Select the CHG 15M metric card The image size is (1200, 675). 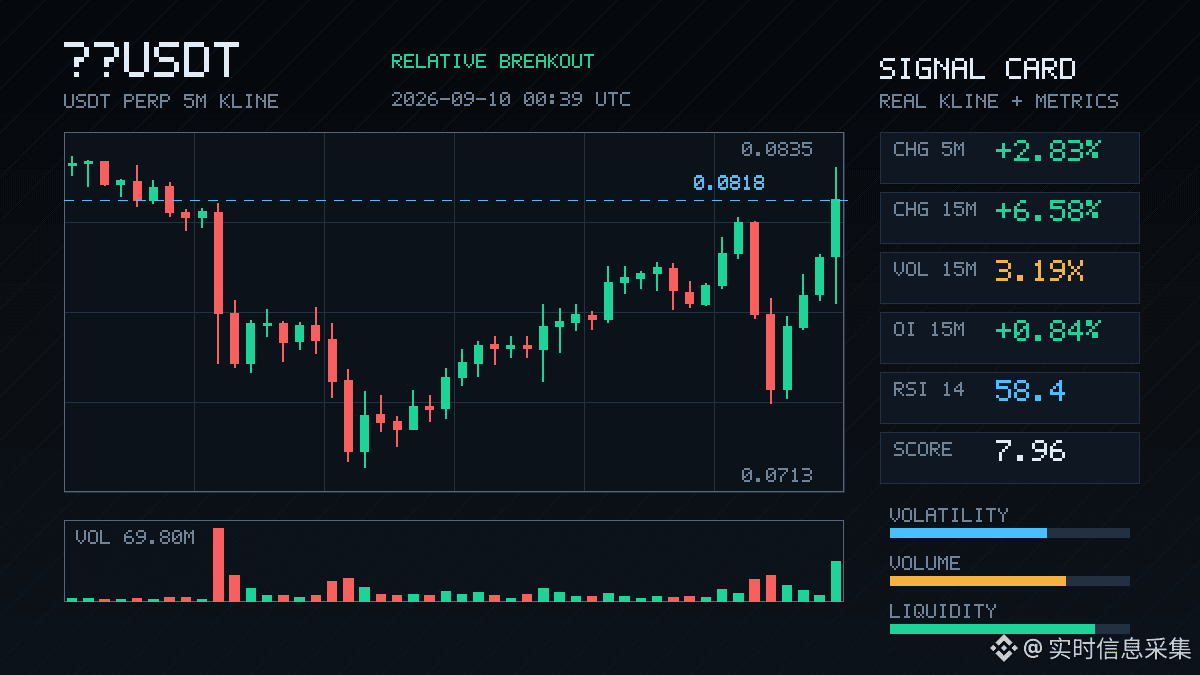[1009, 217]
